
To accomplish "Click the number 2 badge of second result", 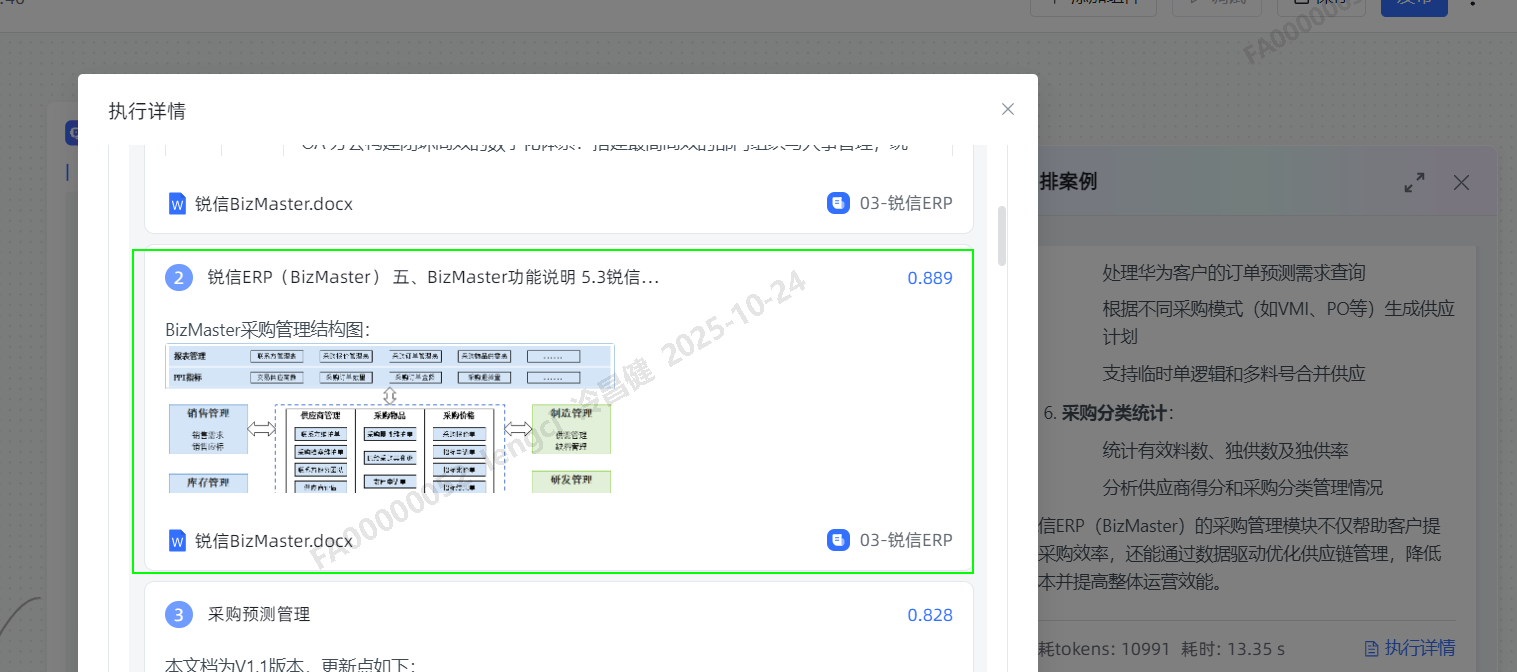I will pyautogui.click(x=178, y=278).
